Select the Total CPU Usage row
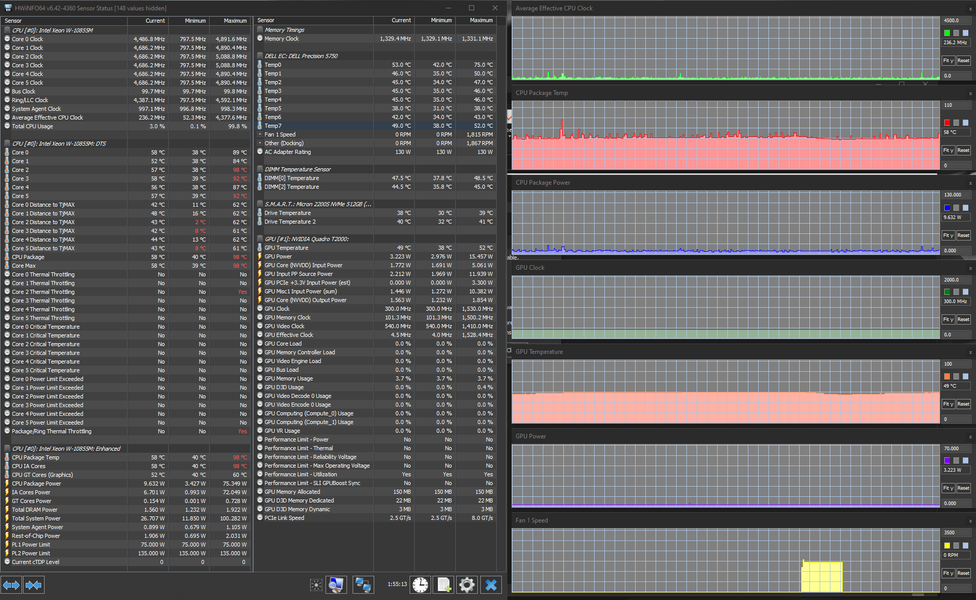 126,126
